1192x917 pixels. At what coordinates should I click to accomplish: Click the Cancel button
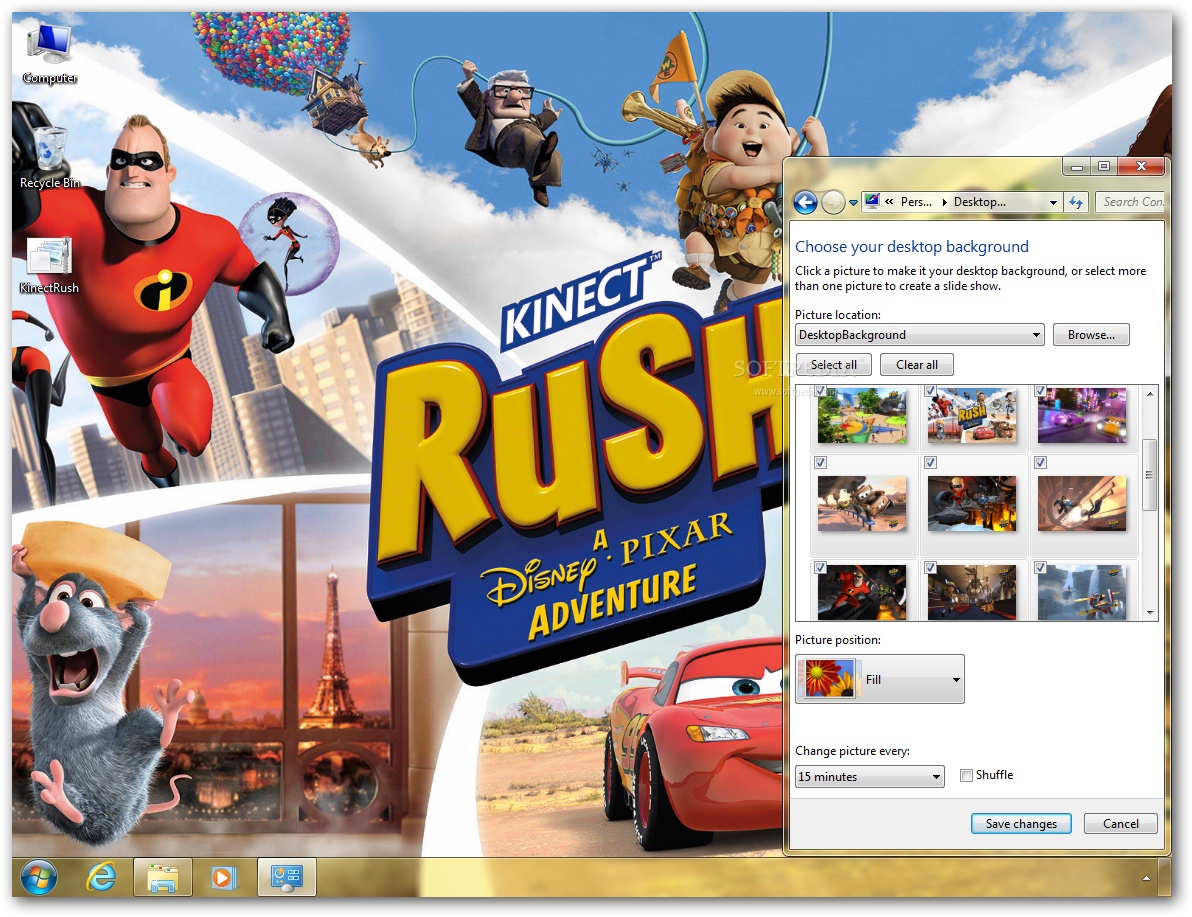1121,823
